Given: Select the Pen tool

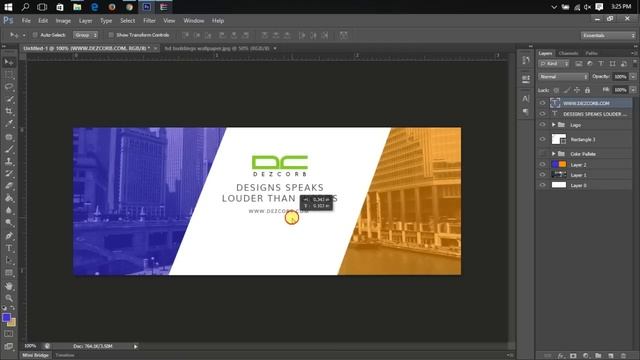Looking at the screenshot, I should point(9,236).
